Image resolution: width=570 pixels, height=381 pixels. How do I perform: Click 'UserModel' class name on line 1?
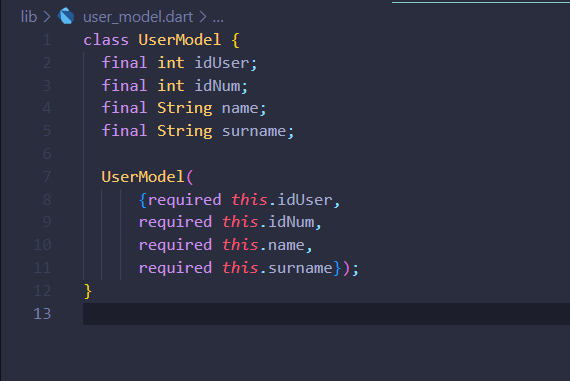pos(180,40)
